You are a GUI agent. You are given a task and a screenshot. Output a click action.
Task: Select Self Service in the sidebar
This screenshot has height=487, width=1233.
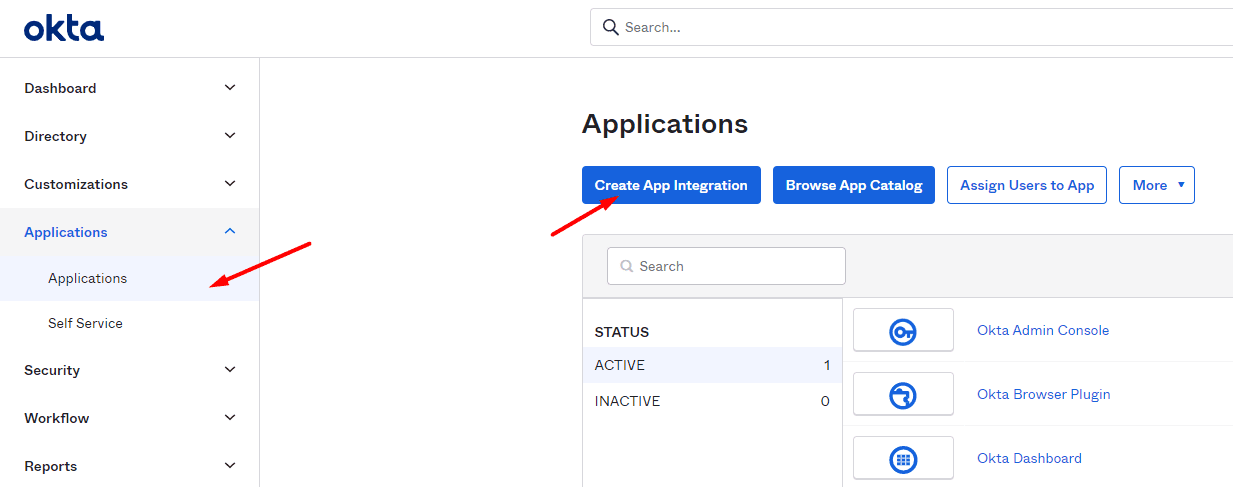85,323
